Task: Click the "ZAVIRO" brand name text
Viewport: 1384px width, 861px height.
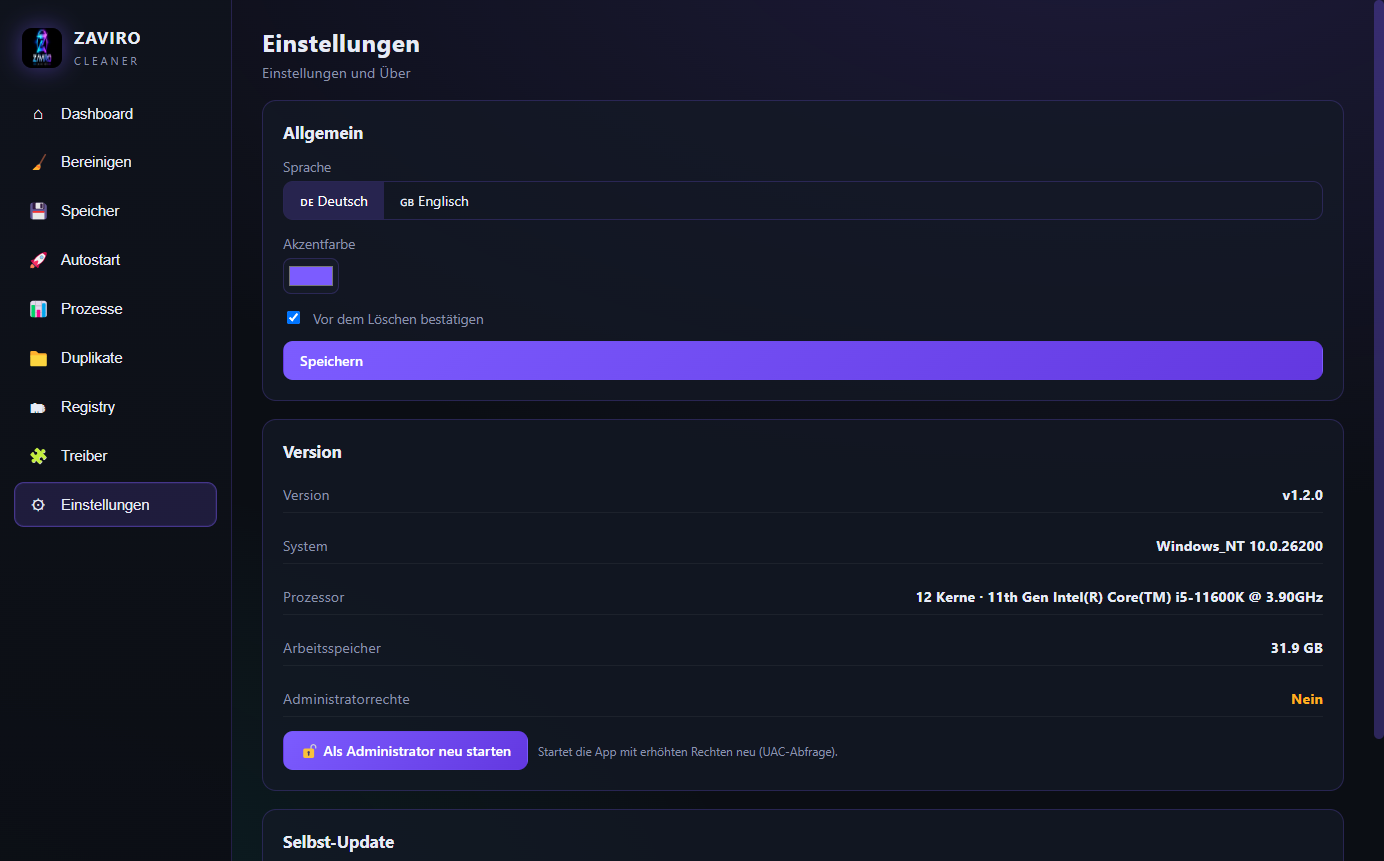Action: coord(107,38)
